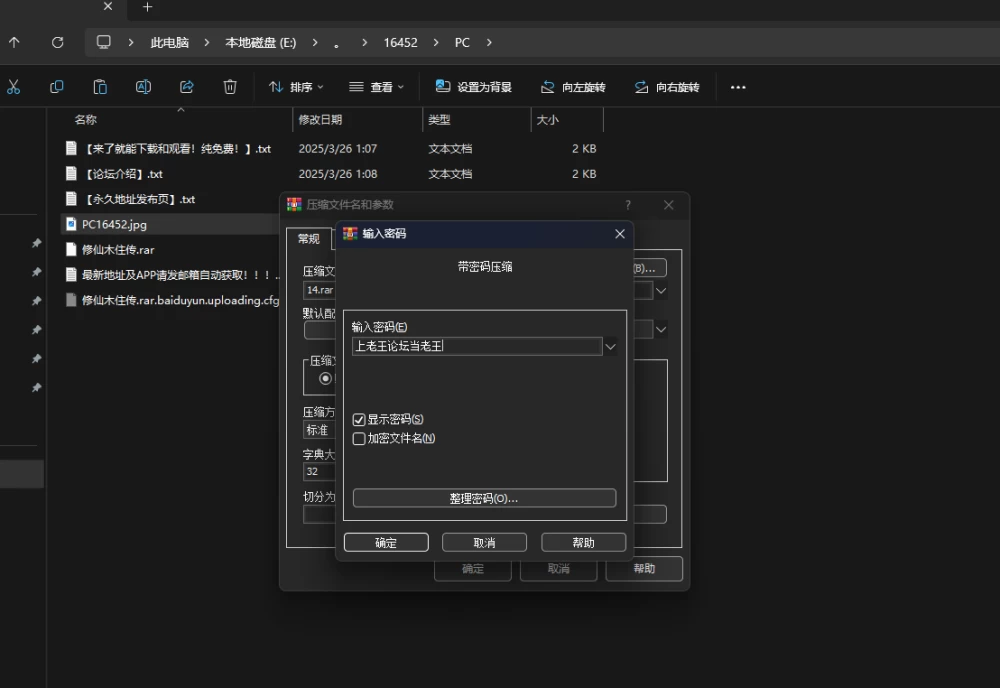Viewport: 1000px width, 688px height.
Task: Click the Delete trash can icon
Action: tap(230, 87)
